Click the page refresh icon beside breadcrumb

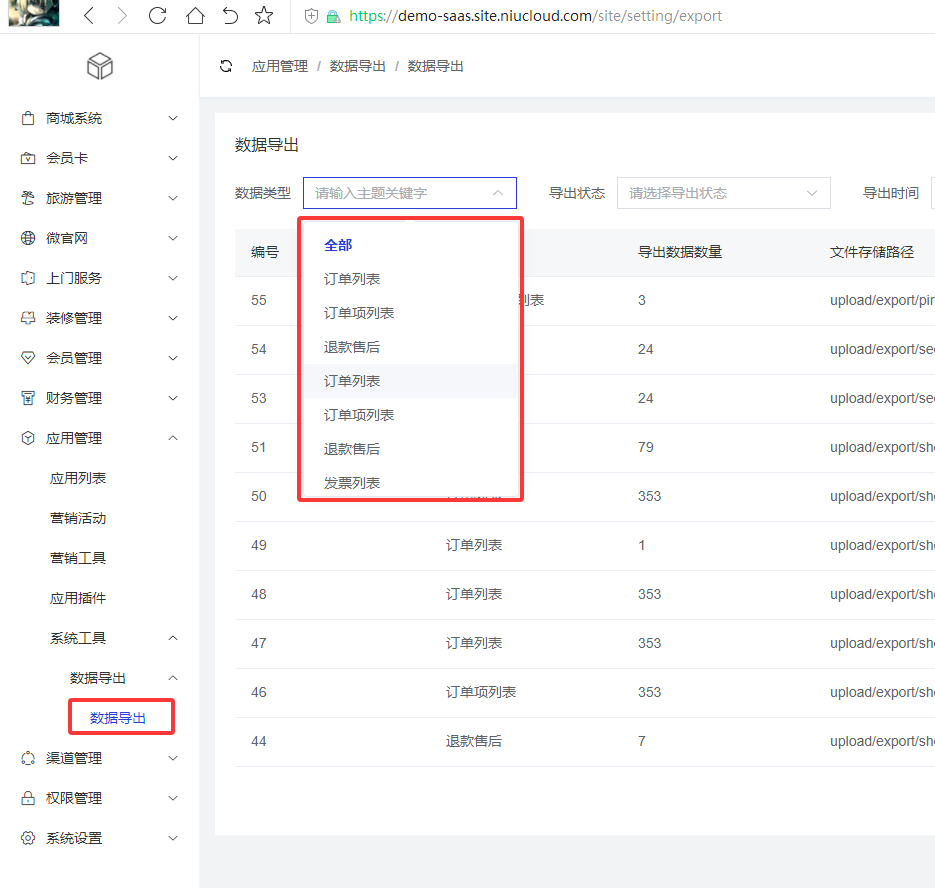coord(226,66)
